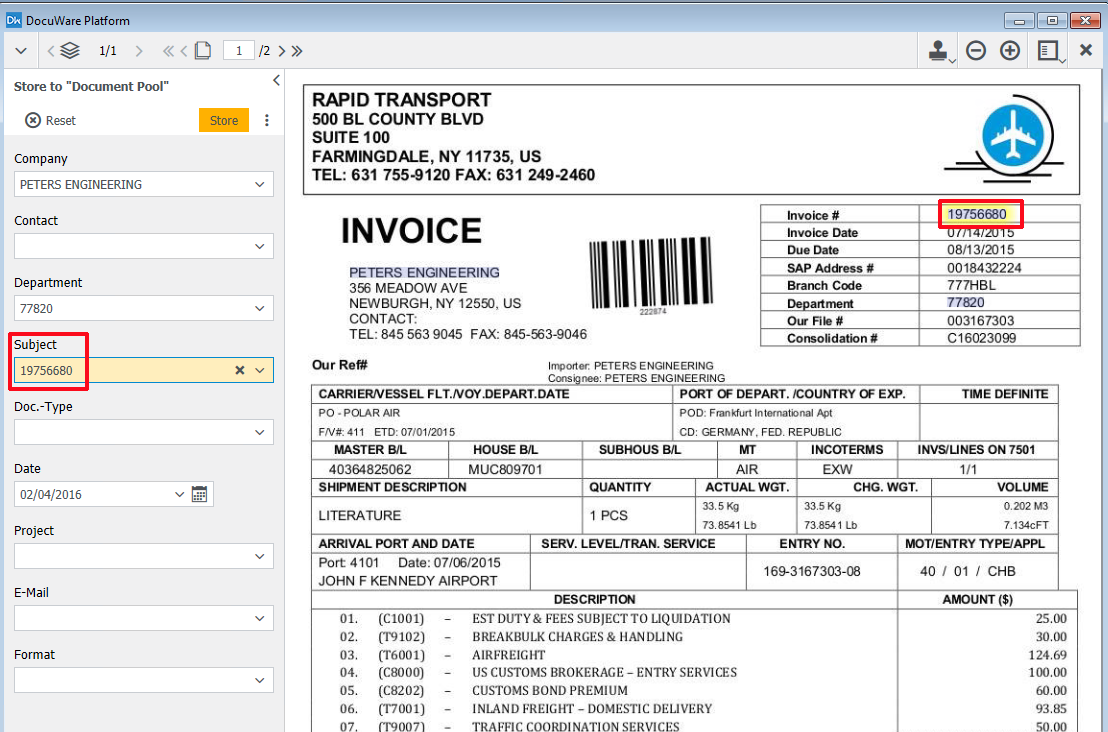Click the orange Store button
This screenshot has width=1108, height=732.
(224, 120)
